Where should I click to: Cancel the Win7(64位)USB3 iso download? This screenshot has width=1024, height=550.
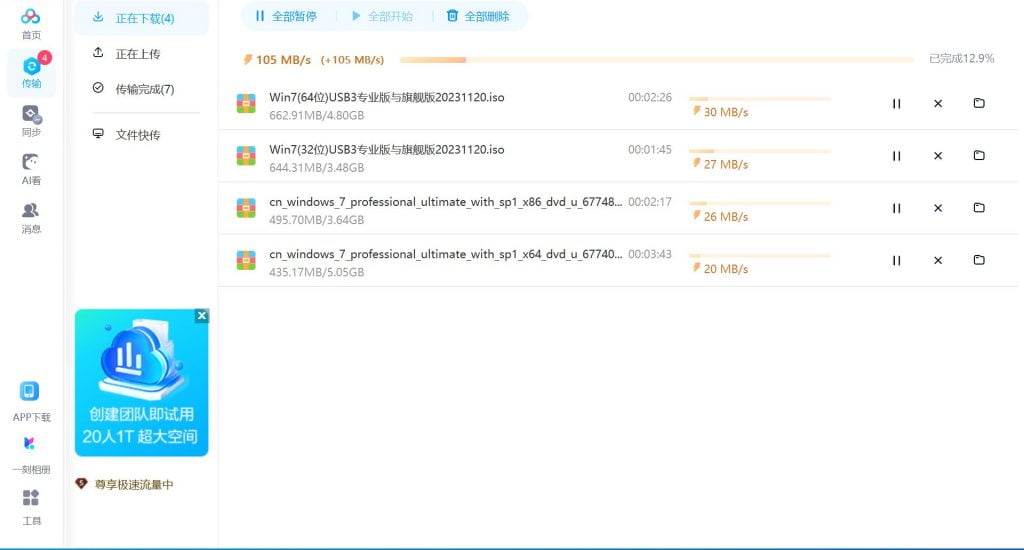(x=938, y=103)
